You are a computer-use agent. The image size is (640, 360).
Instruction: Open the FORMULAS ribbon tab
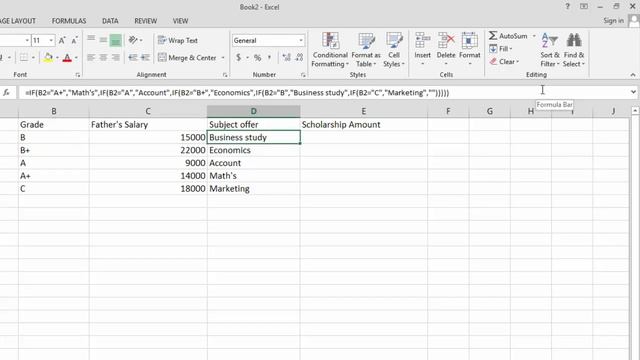pos(69,21)
